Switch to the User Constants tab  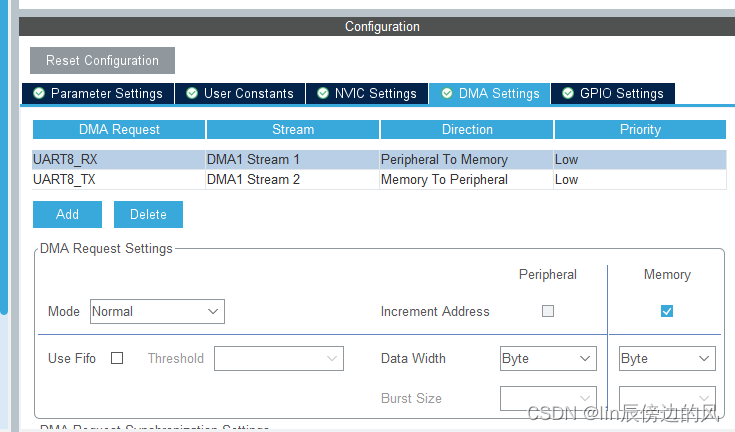240,93
